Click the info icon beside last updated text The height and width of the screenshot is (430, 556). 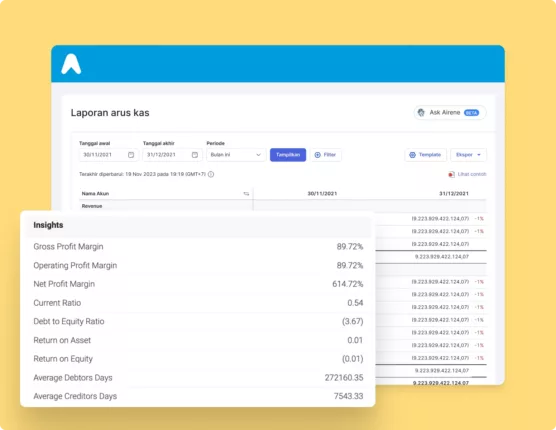point(211,174)
